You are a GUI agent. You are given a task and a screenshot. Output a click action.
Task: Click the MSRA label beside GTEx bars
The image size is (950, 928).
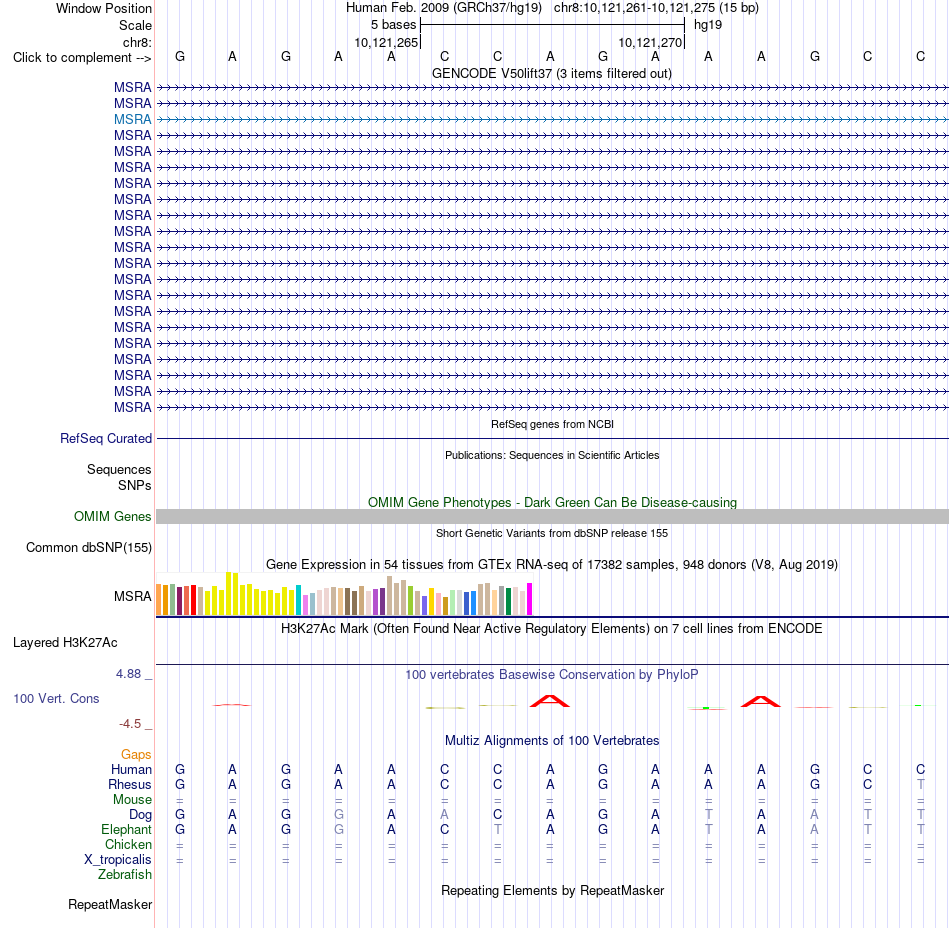pyautogui.click(x=132, y=596)
